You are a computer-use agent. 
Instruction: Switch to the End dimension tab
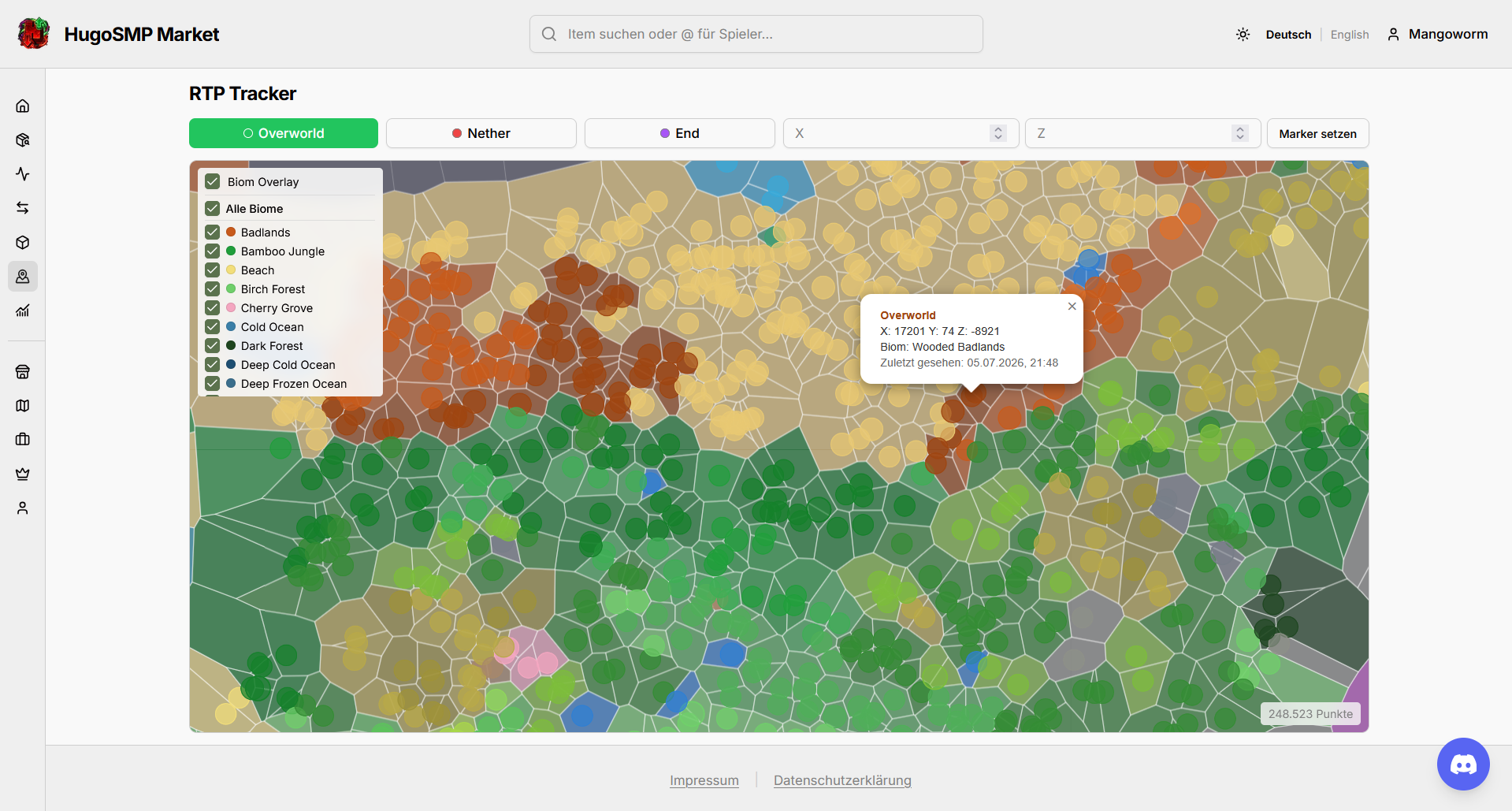(680, 133)
